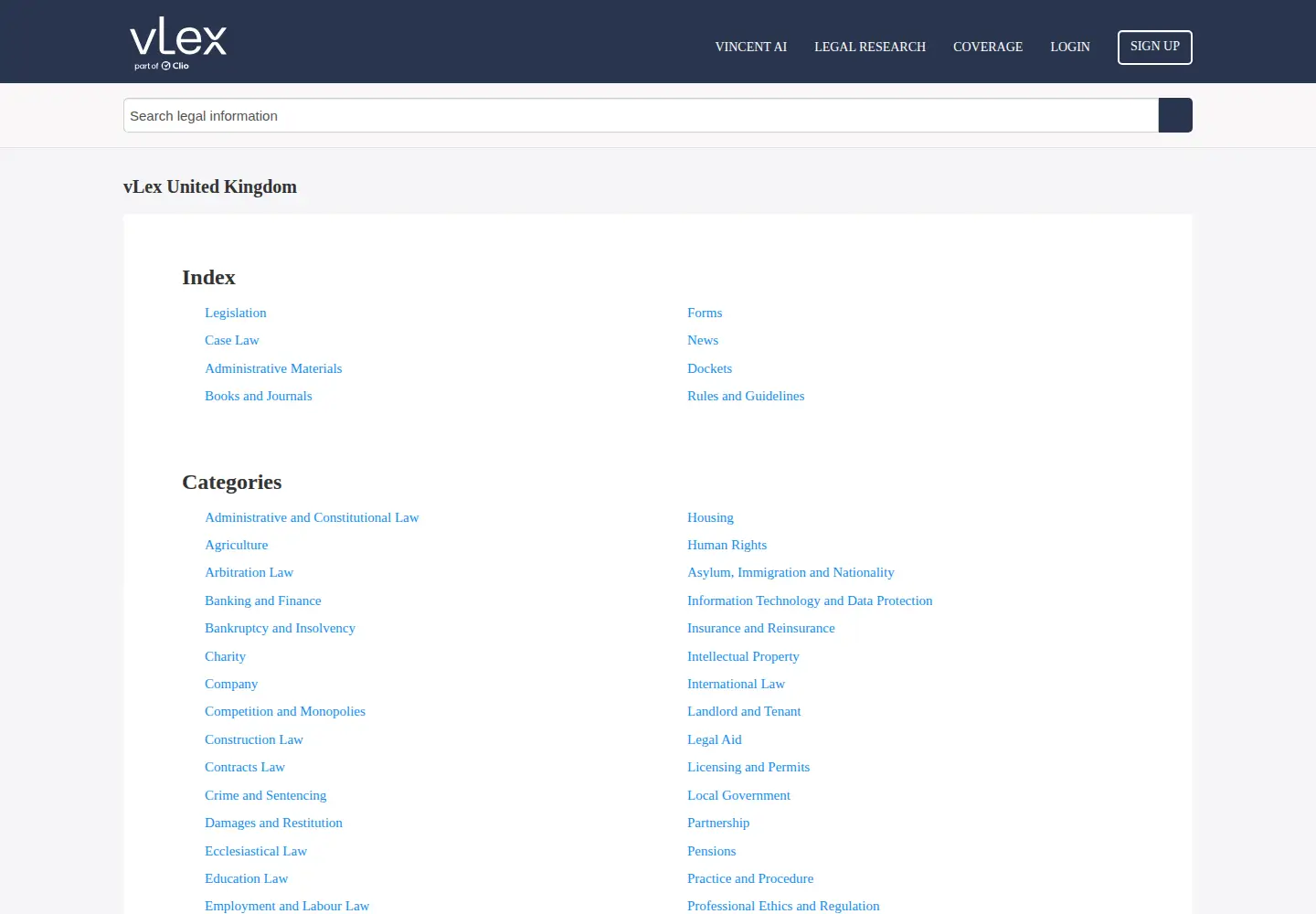Select Crime and Sentencing

(x=266, y=795)
